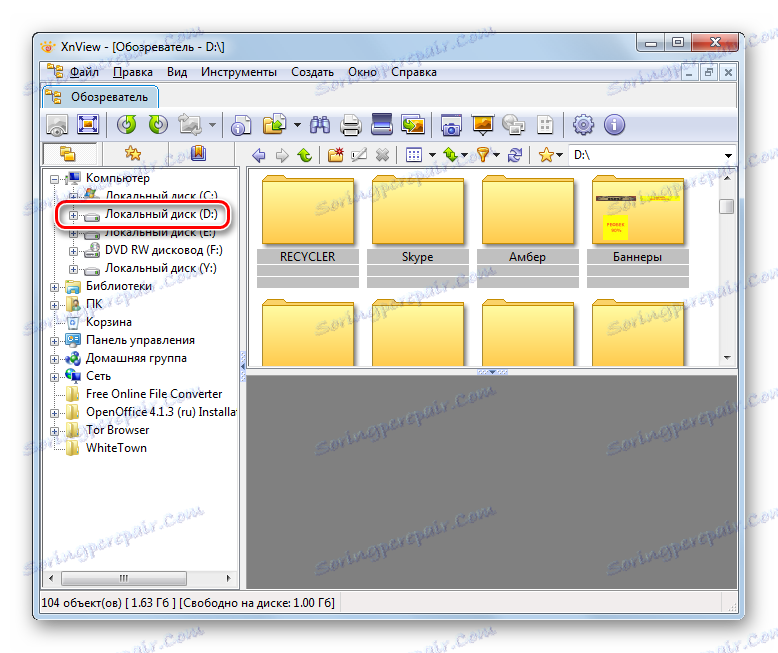Click the blue info About icon
Image resolution: width=778 pixels, height=653 pixels.
tap(614, 125)
